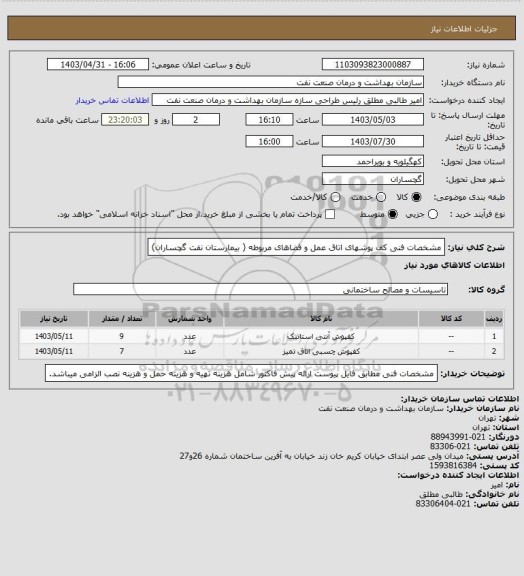524x576 pixels.
Task: Click row number 1 cell
Action: [494, 336]
